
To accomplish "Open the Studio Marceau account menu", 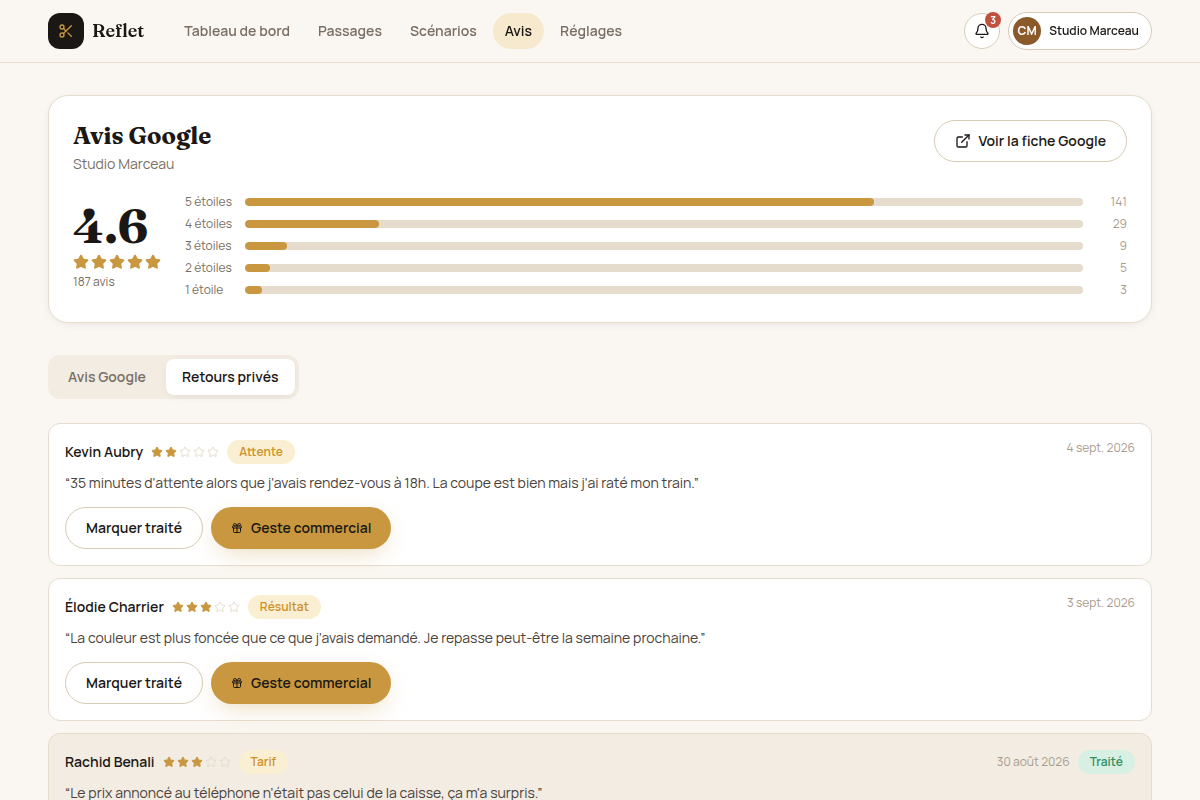I will 1080,31.
